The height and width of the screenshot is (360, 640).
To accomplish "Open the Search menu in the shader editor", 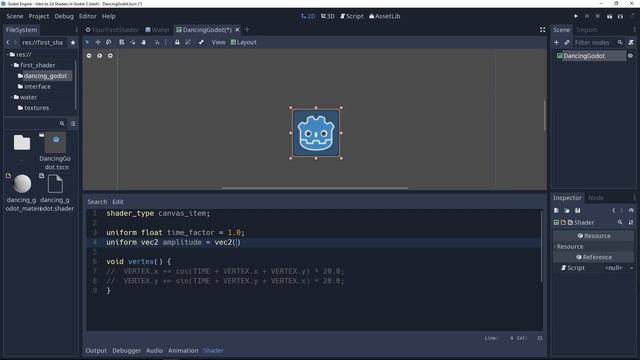I will pyautogui.click(x=97, y=202).
